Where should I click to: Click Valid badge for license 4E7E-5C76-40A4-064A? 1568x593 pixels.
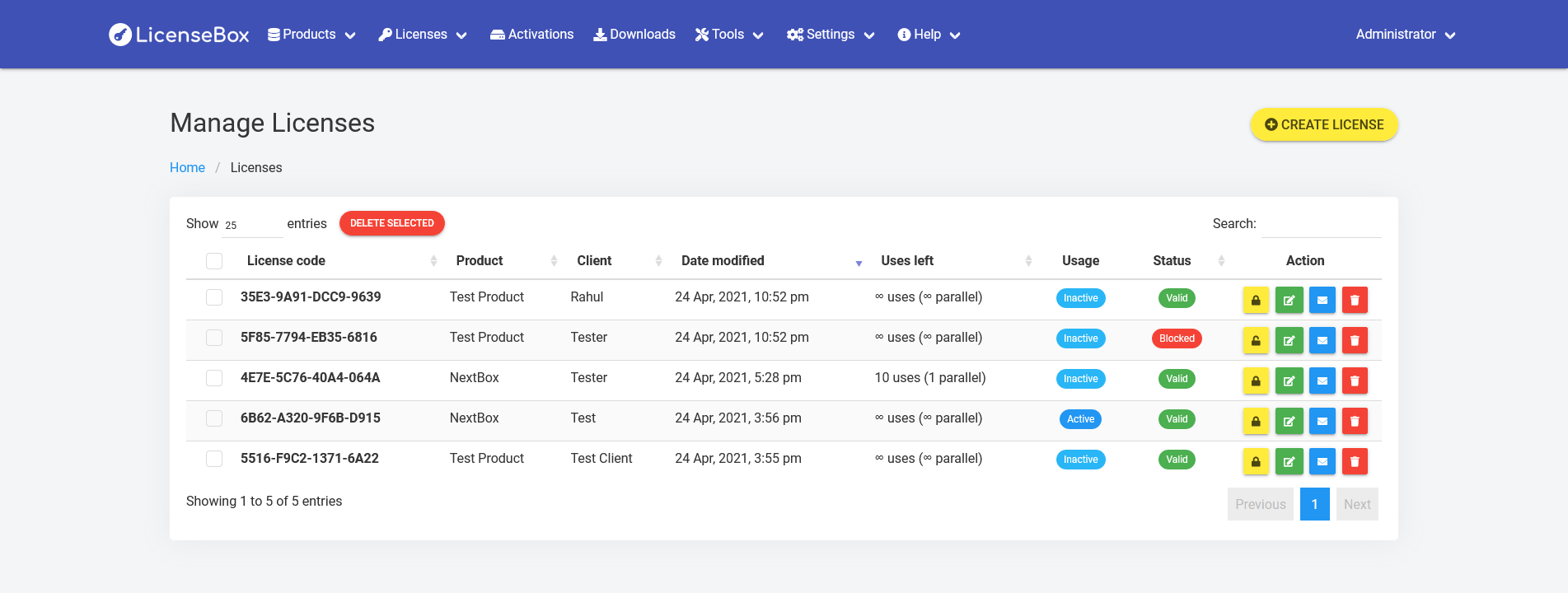[1177, 379]
